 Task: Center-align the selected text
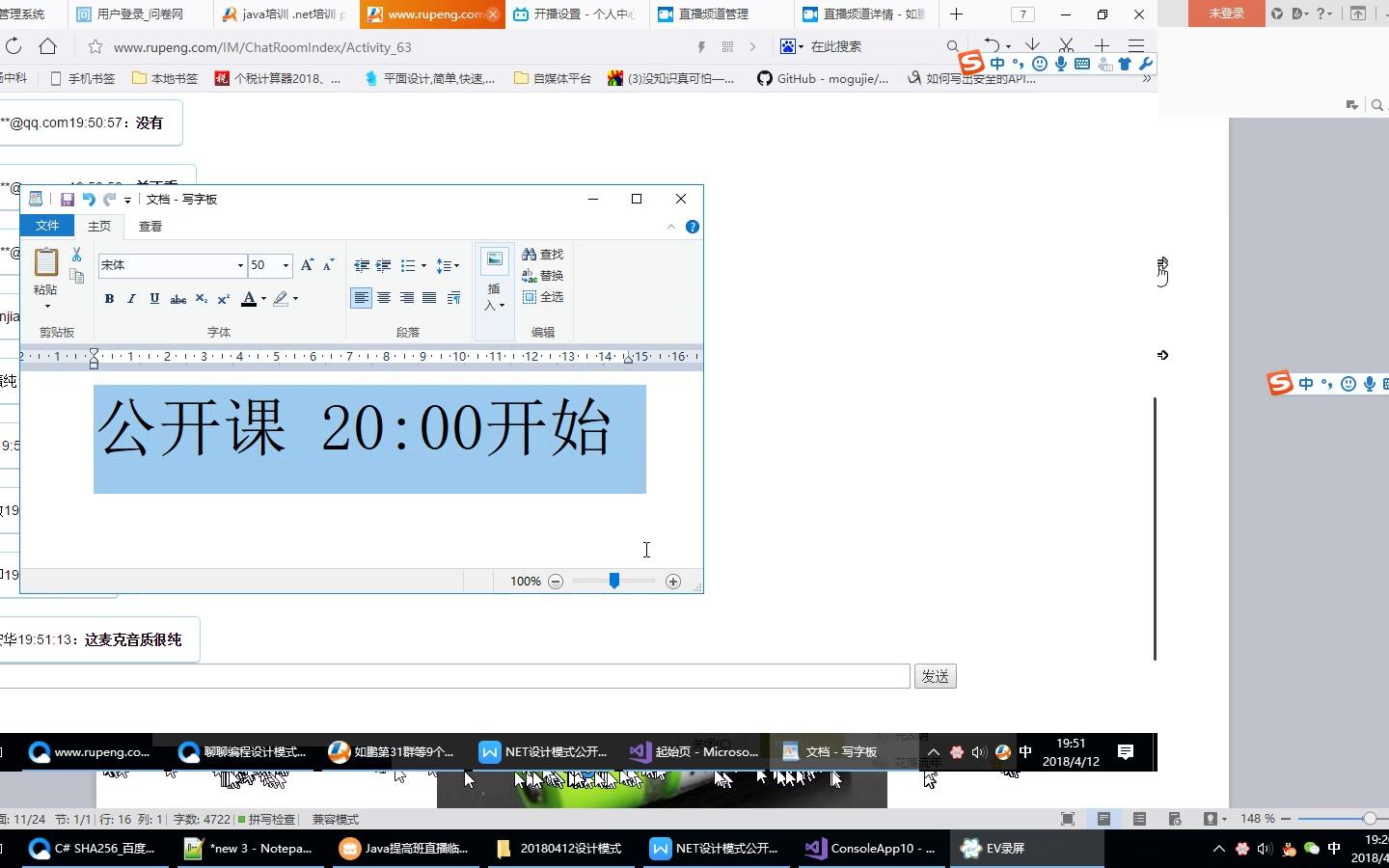[384, 299]
